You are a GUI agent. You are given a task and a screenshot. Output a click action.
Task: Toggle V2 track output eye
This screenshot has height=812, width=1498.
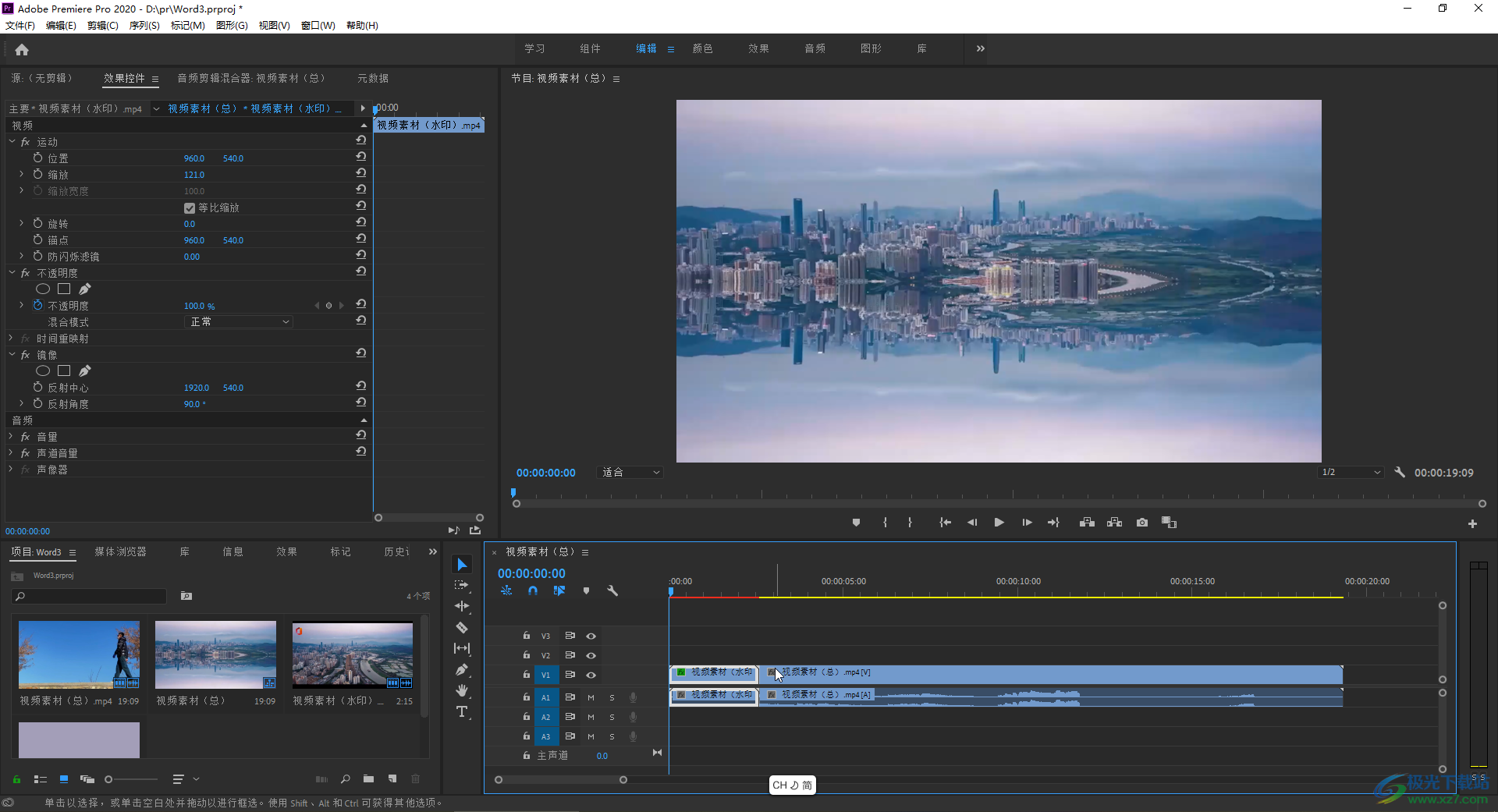click(591, 656)
